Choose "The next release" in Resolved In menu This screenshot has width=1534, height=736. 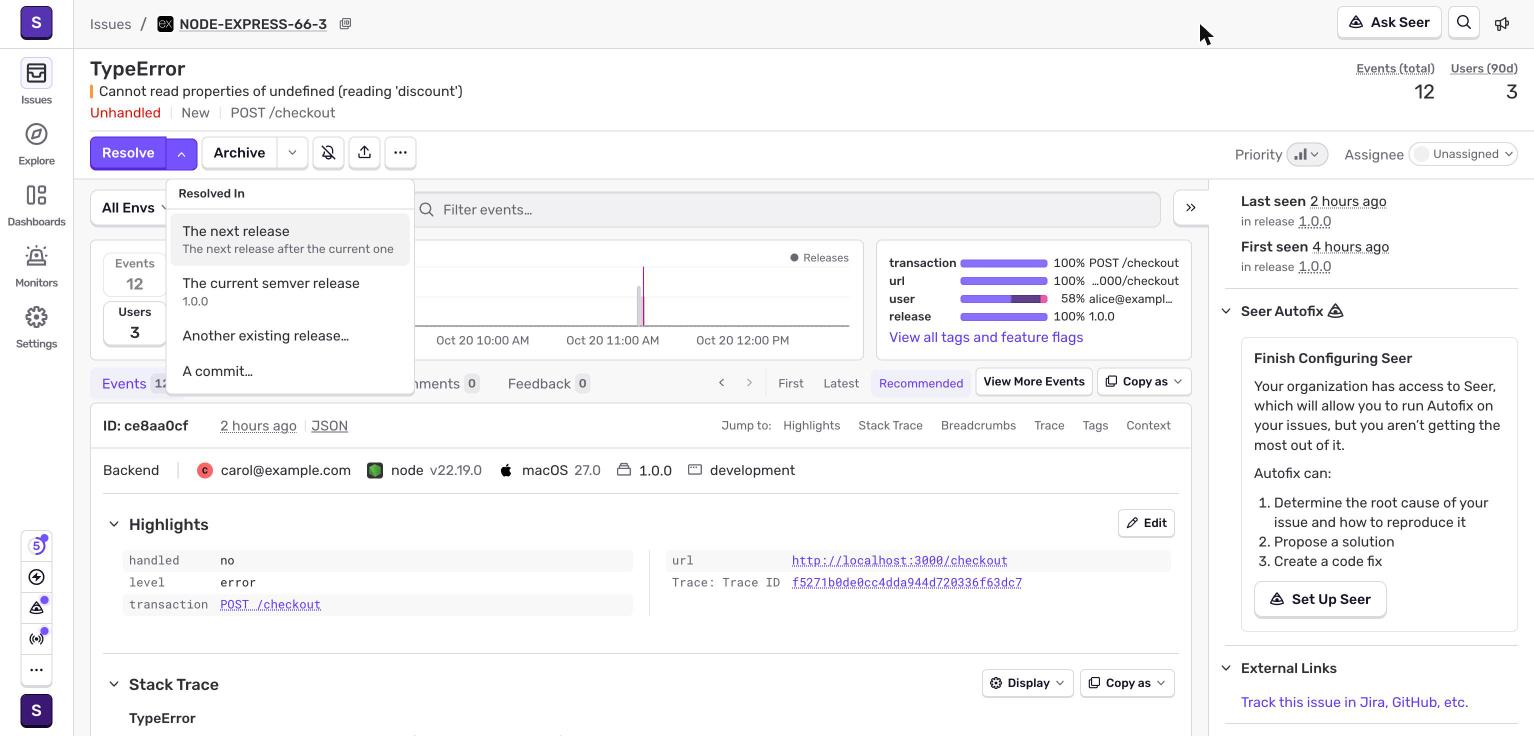point(290,240)
